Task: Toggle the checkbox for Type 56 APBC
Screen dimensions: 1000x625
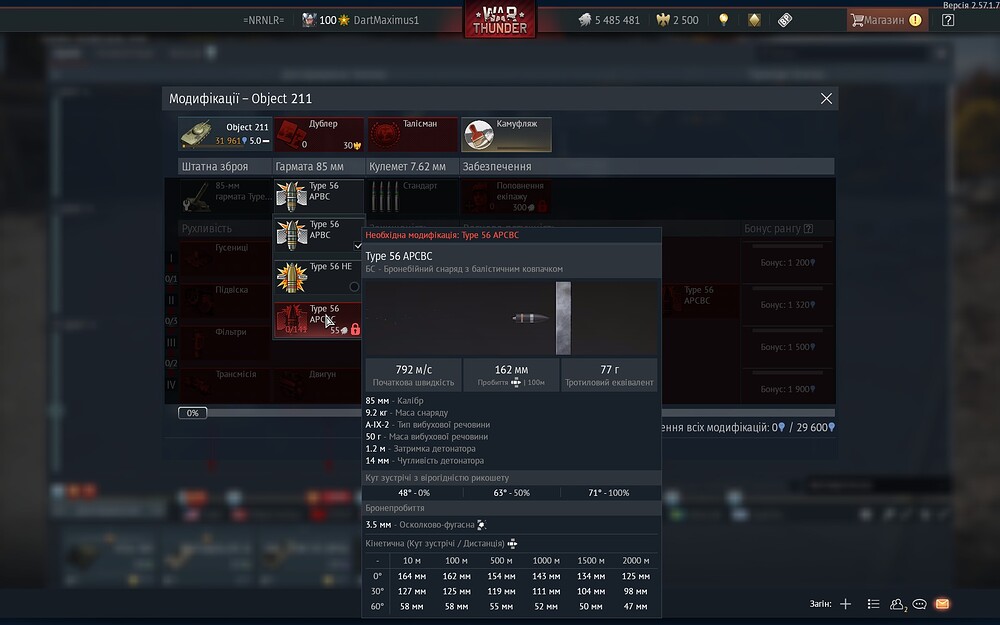Action: pos(358,246)
